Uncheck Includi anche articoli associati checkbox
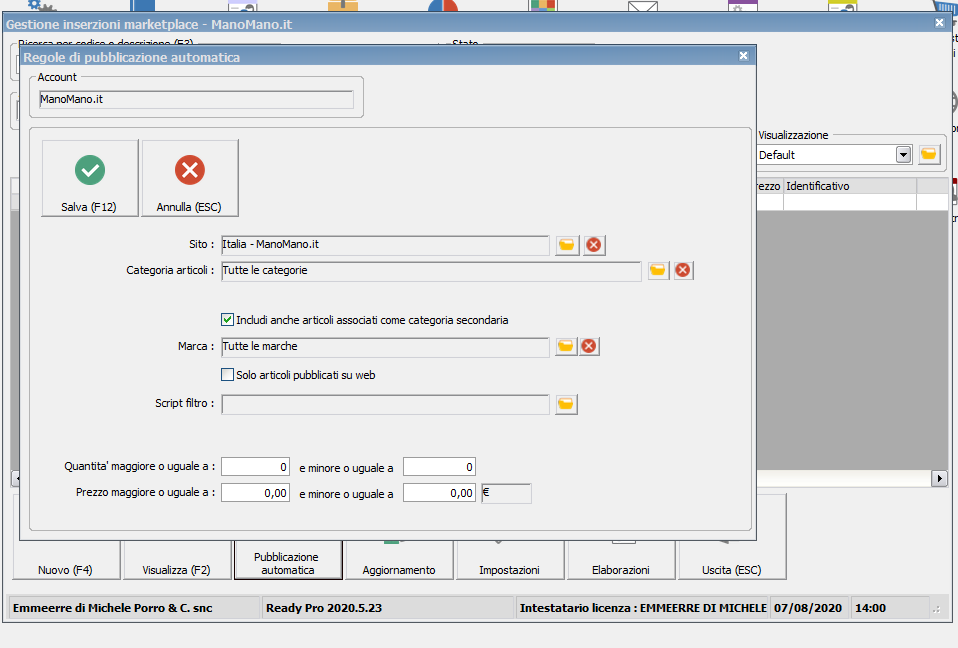The width and height of the screenshot is (958, 648). 227,319
